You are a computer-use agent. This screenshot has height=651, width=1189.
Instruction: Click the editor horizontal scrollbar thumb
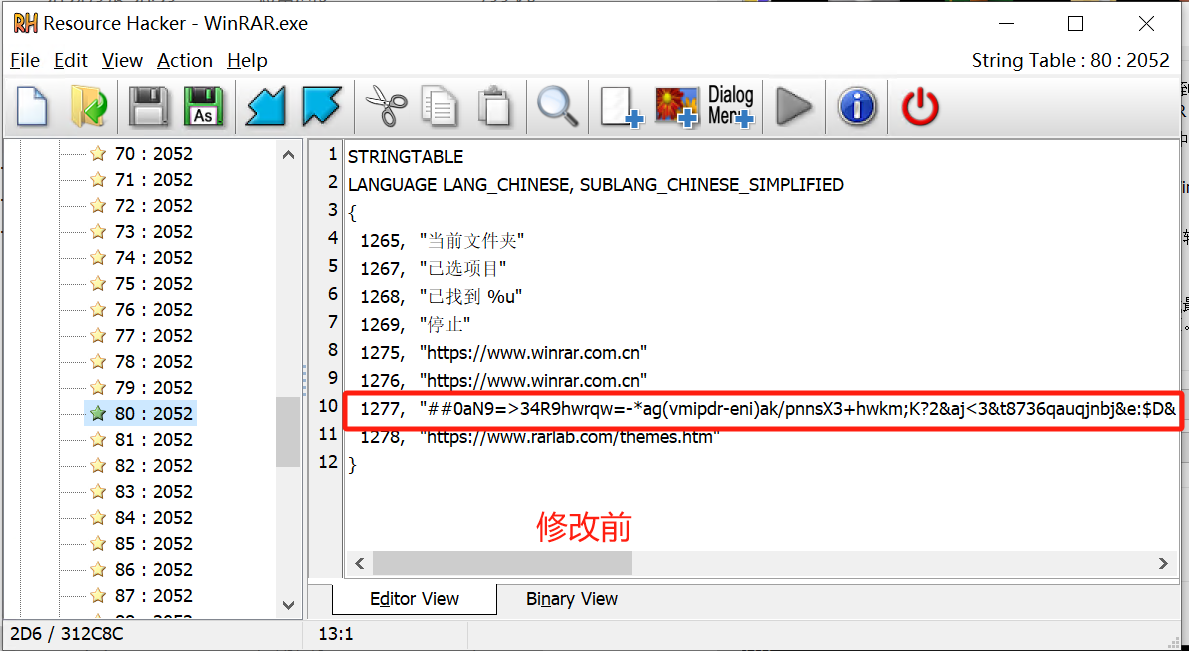pyautogui.click(x=502, y=563)
